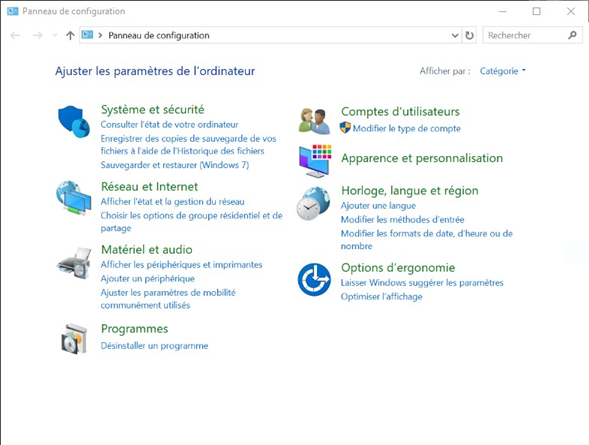The image size is (589, 445).
Task: Open Consulter l'état de votre ordinateur
Action: (x=169, y=124)
